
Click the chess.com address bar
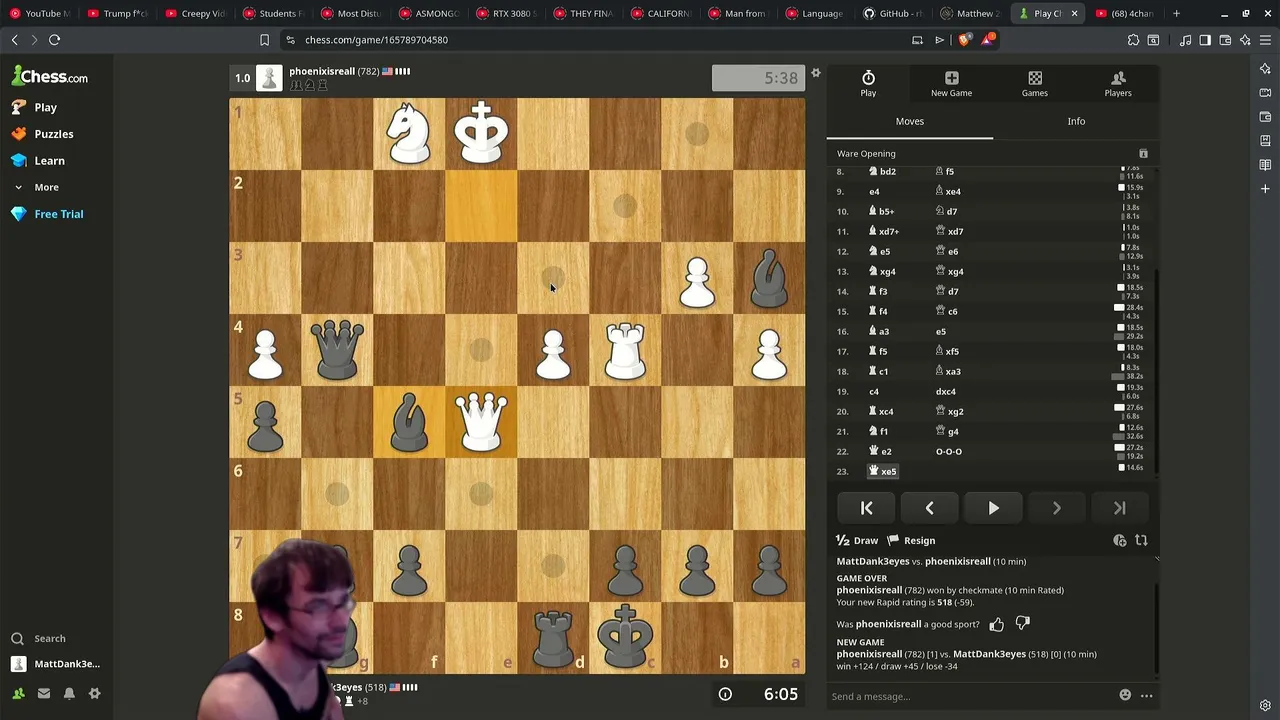click(x=590, y=40)
